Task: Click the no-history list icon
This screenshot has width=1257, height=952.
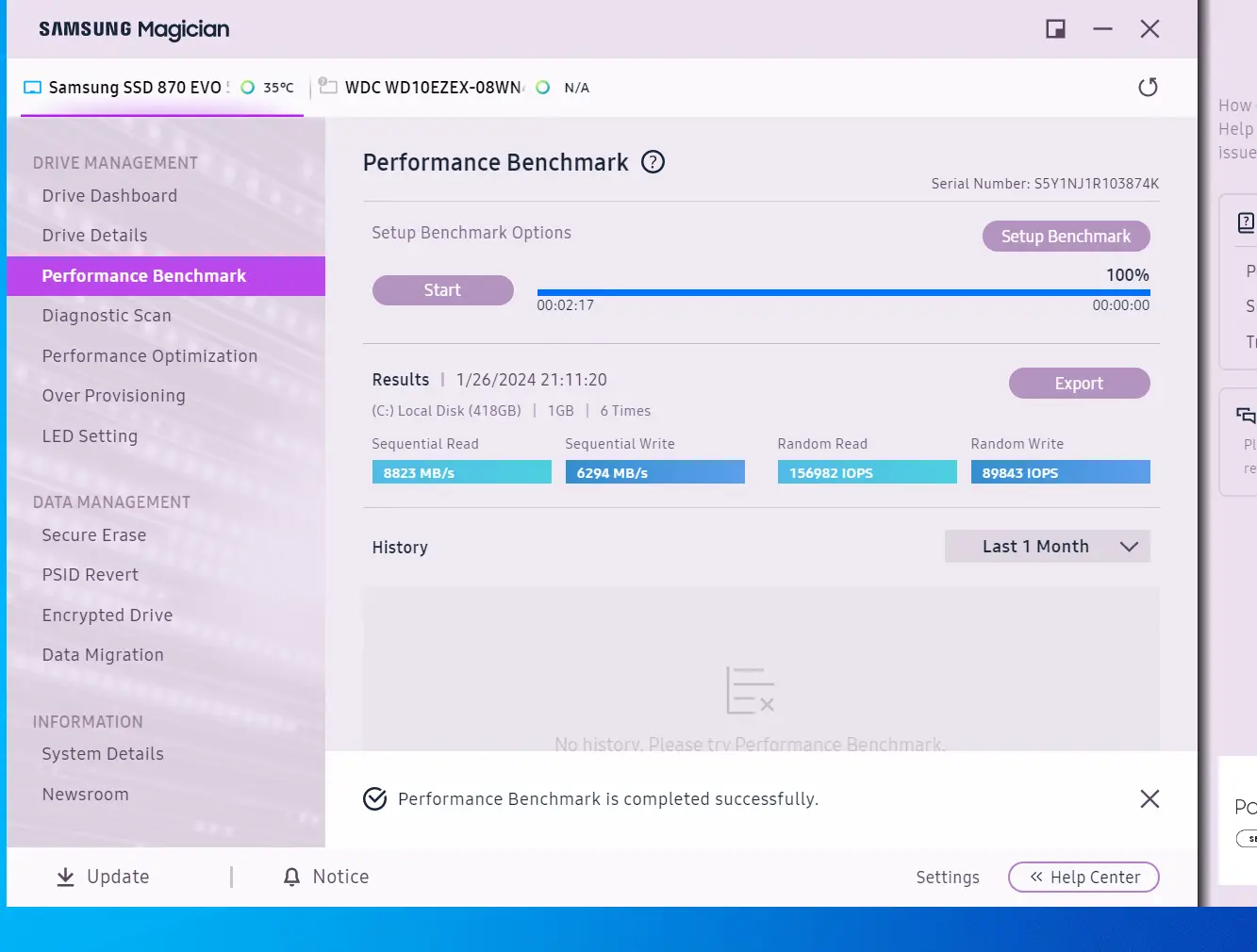Action: coord(750,690)
